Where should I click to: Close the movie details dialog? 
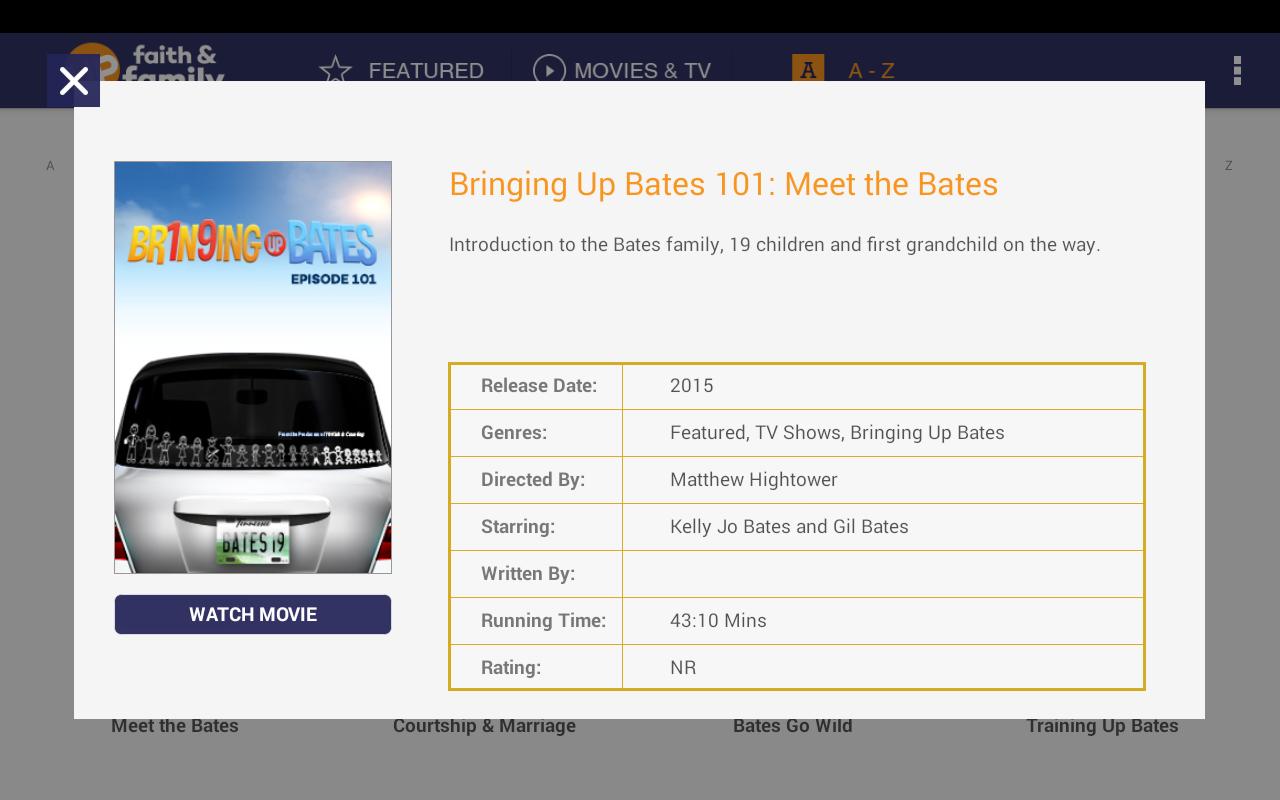point(73,80)
